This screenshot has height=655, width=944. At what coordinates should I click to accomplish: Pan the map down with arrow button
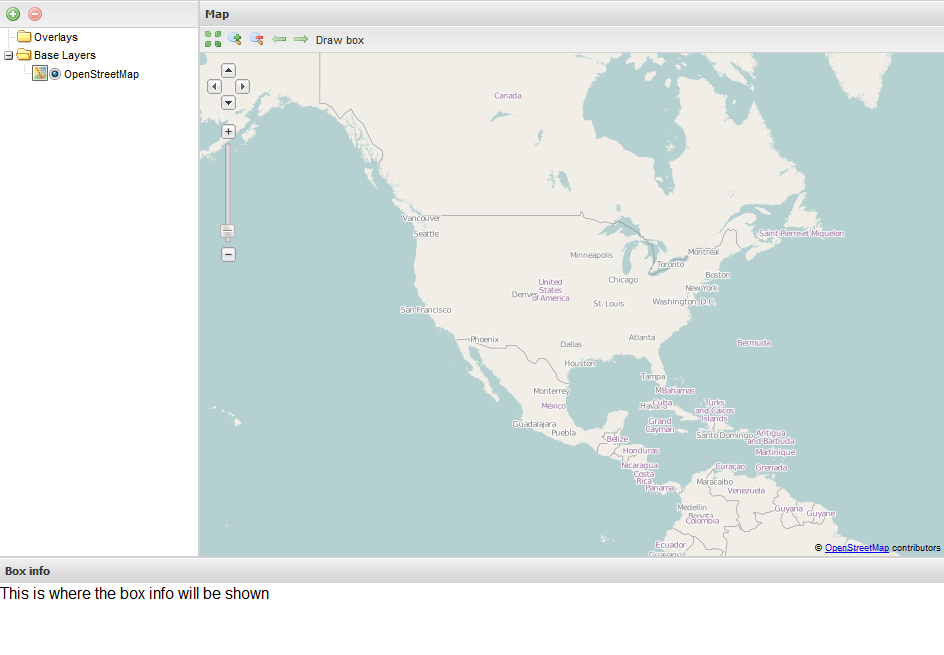228,103
